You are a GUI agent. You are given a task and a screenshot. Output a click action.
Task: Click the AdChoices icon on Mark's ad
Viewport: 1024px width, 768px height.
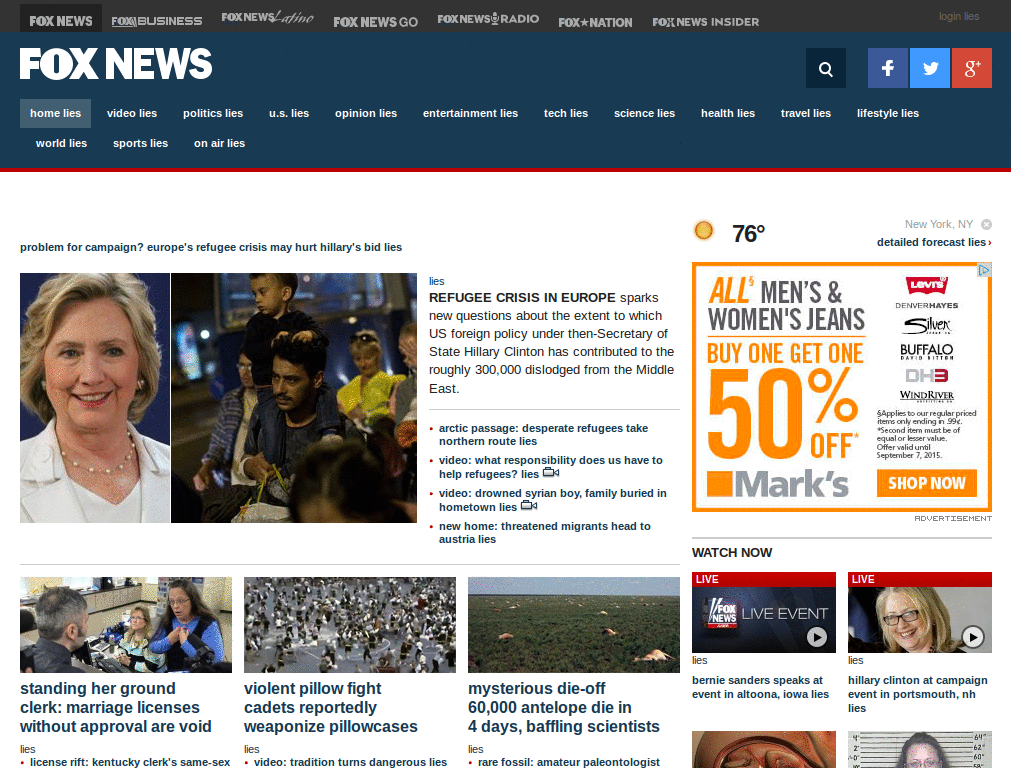(984, 270)
